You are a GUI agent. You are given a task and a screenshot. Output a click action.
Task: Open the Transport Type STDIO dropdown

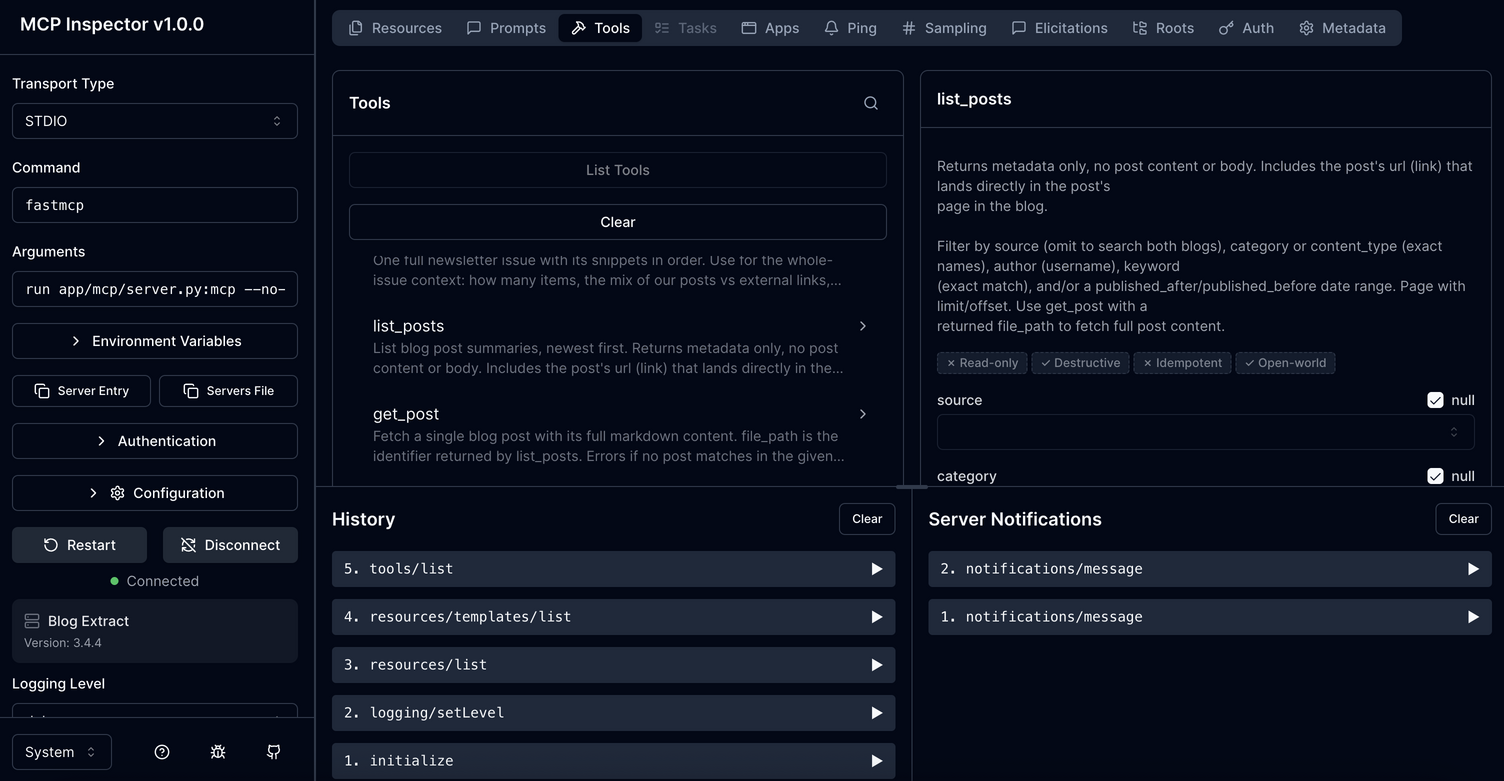(x=155, y=121)
